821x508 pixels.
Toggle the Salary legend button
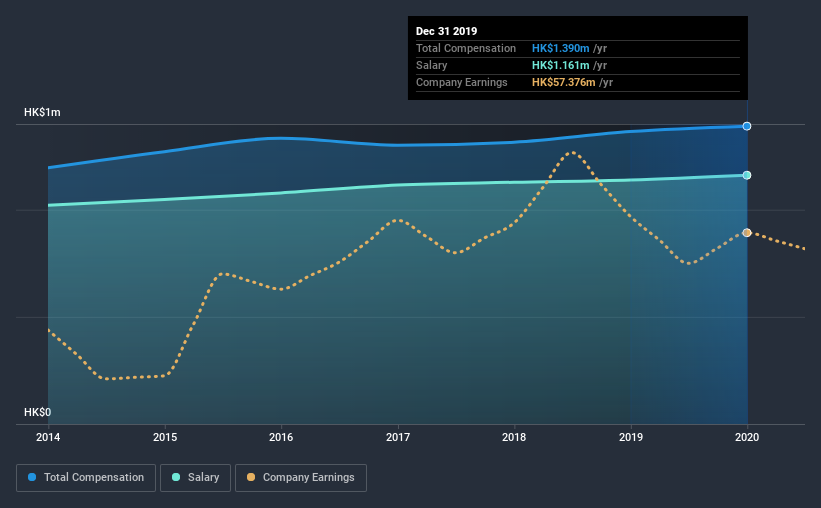pos(195,478)
